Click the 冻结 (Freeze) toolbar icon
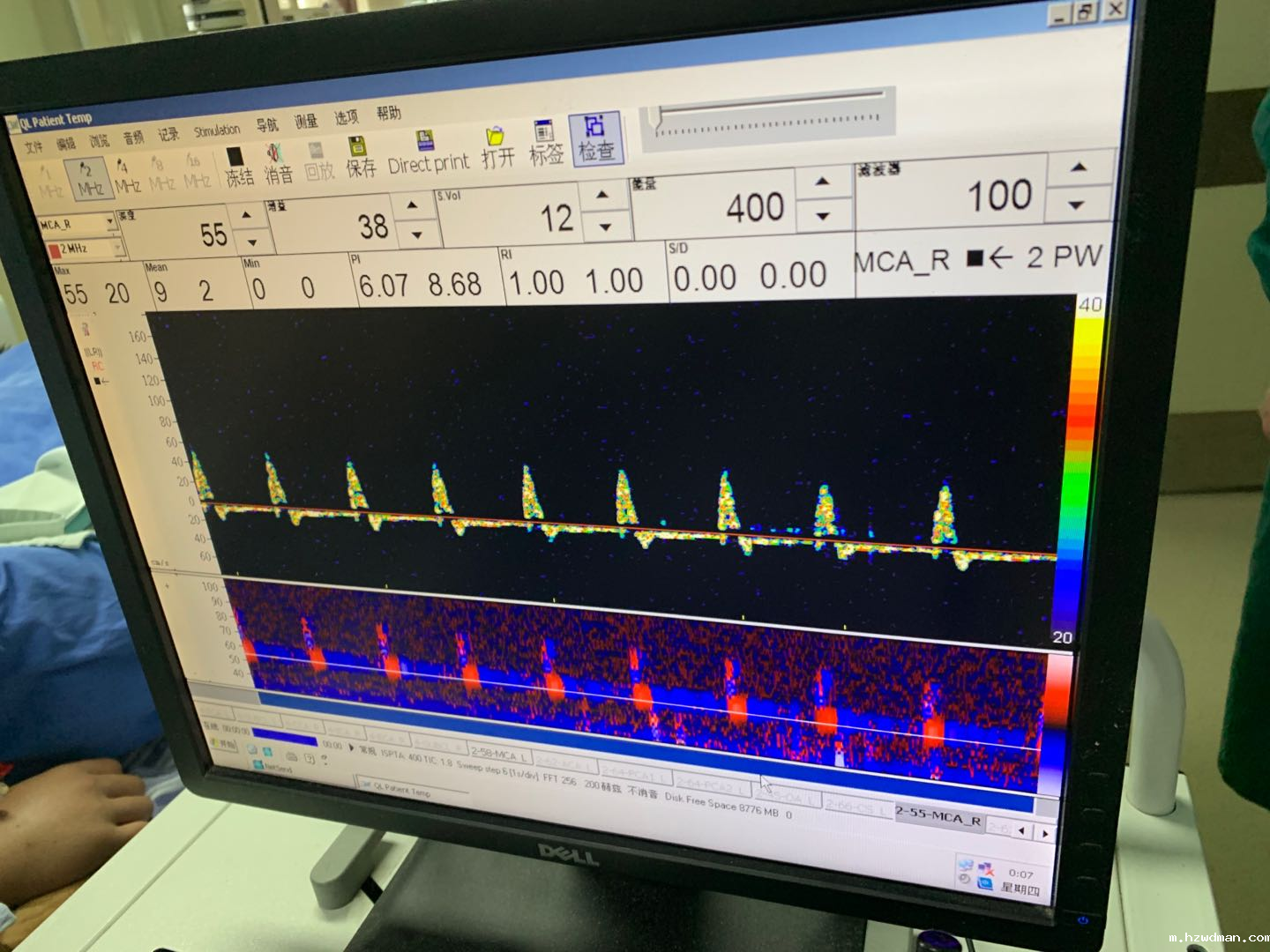1270x952 pixels. [239, 167]
